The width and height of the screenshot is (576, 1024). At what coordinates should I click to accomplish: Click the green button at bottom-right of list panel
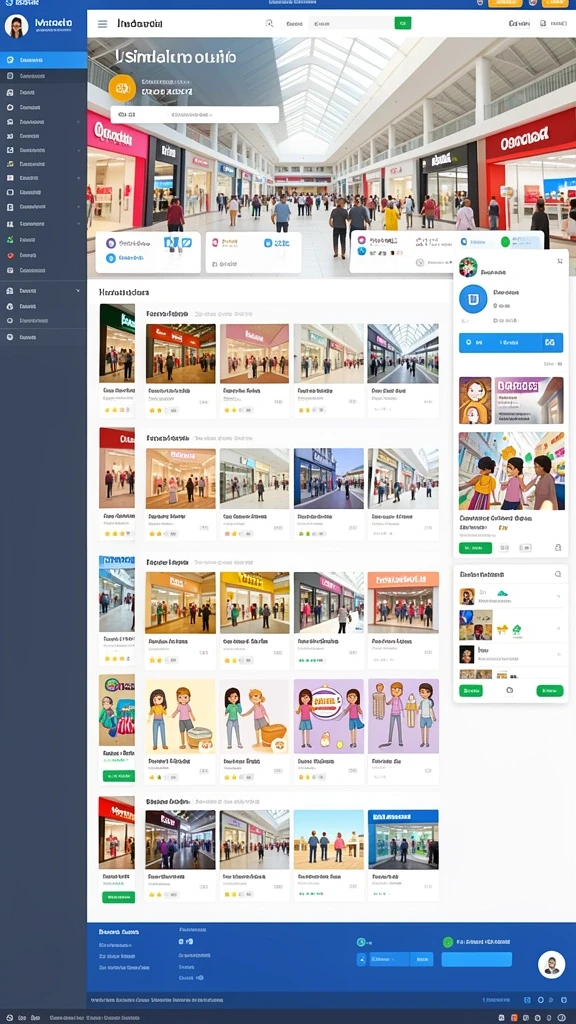point(550,690)
